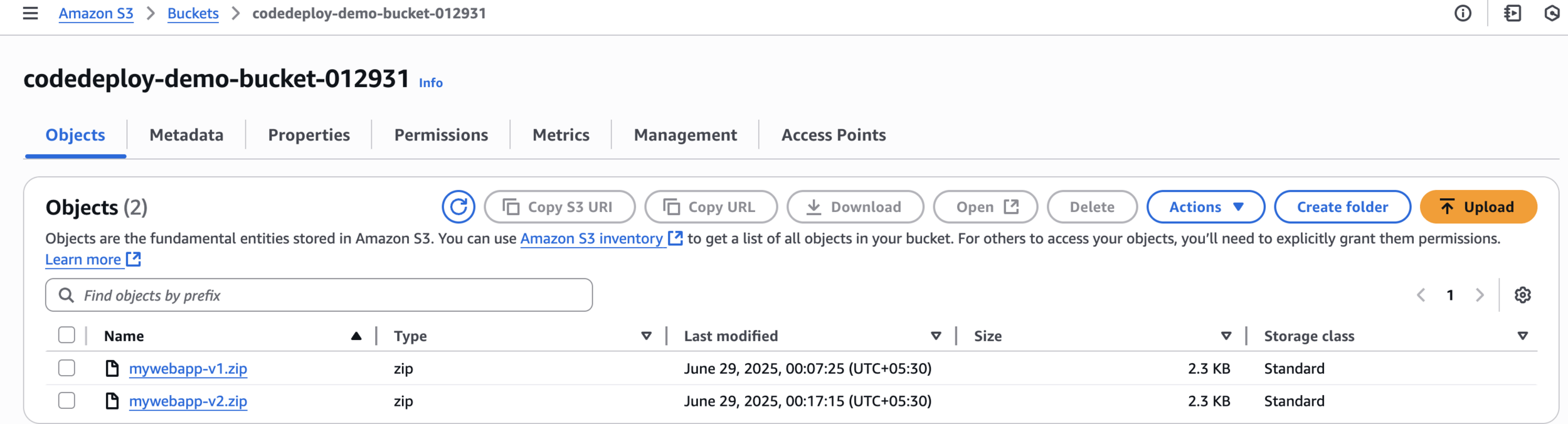Refresh the objects list
This screenshot has height=424, width=1568.
458,207
